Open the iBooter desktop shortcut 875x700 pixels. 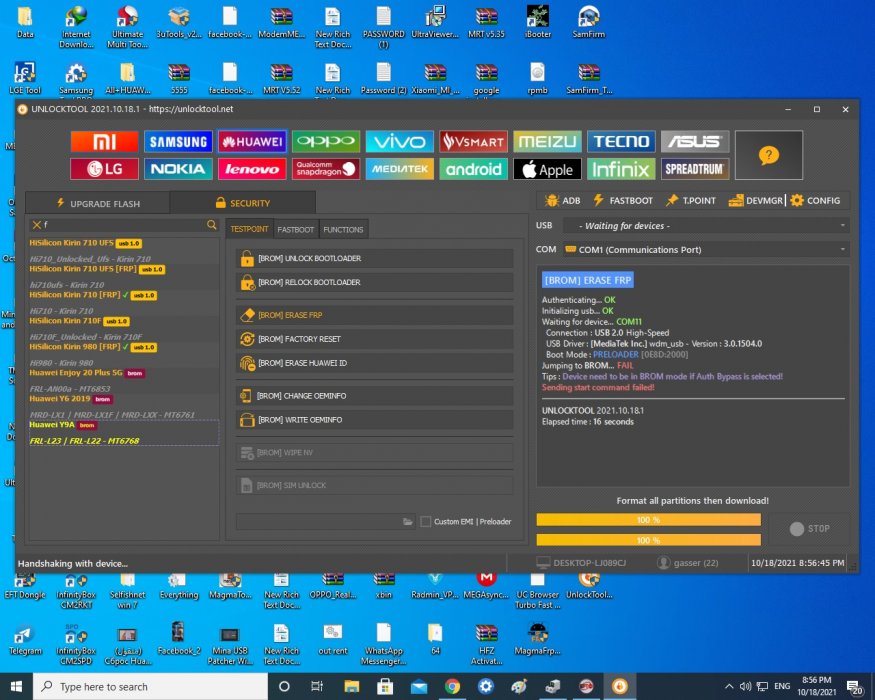pos(538,22)
